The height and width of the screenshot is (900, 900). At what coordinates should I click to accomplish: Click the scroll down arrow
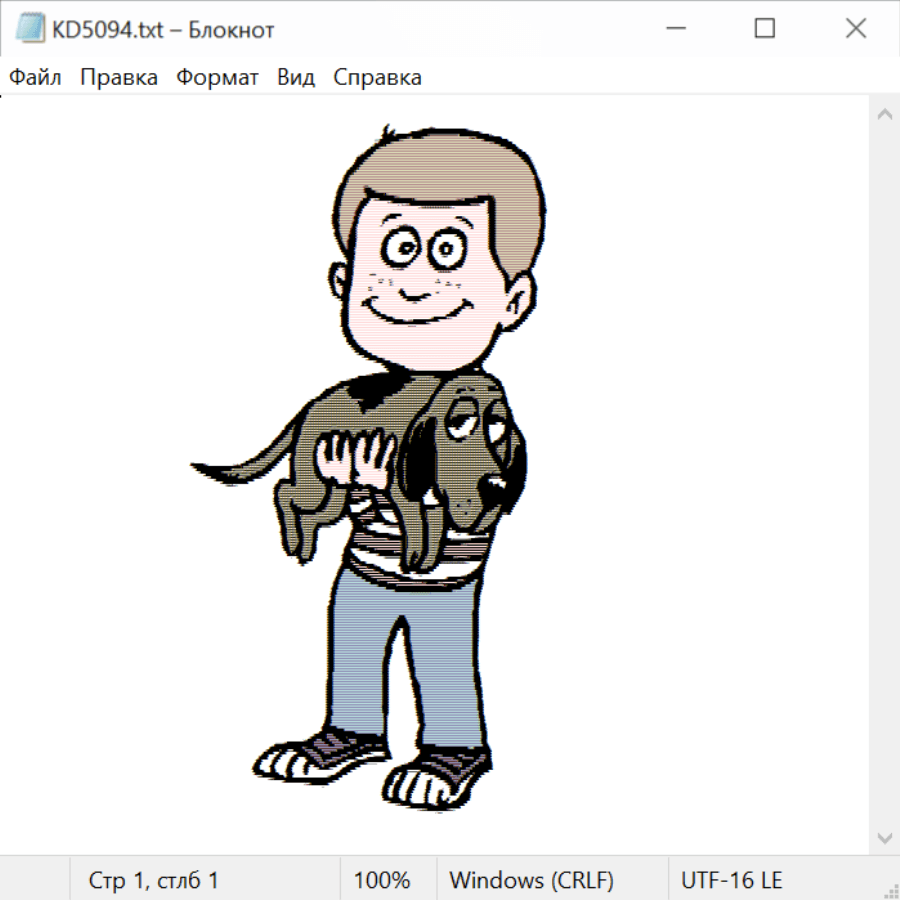884,837
